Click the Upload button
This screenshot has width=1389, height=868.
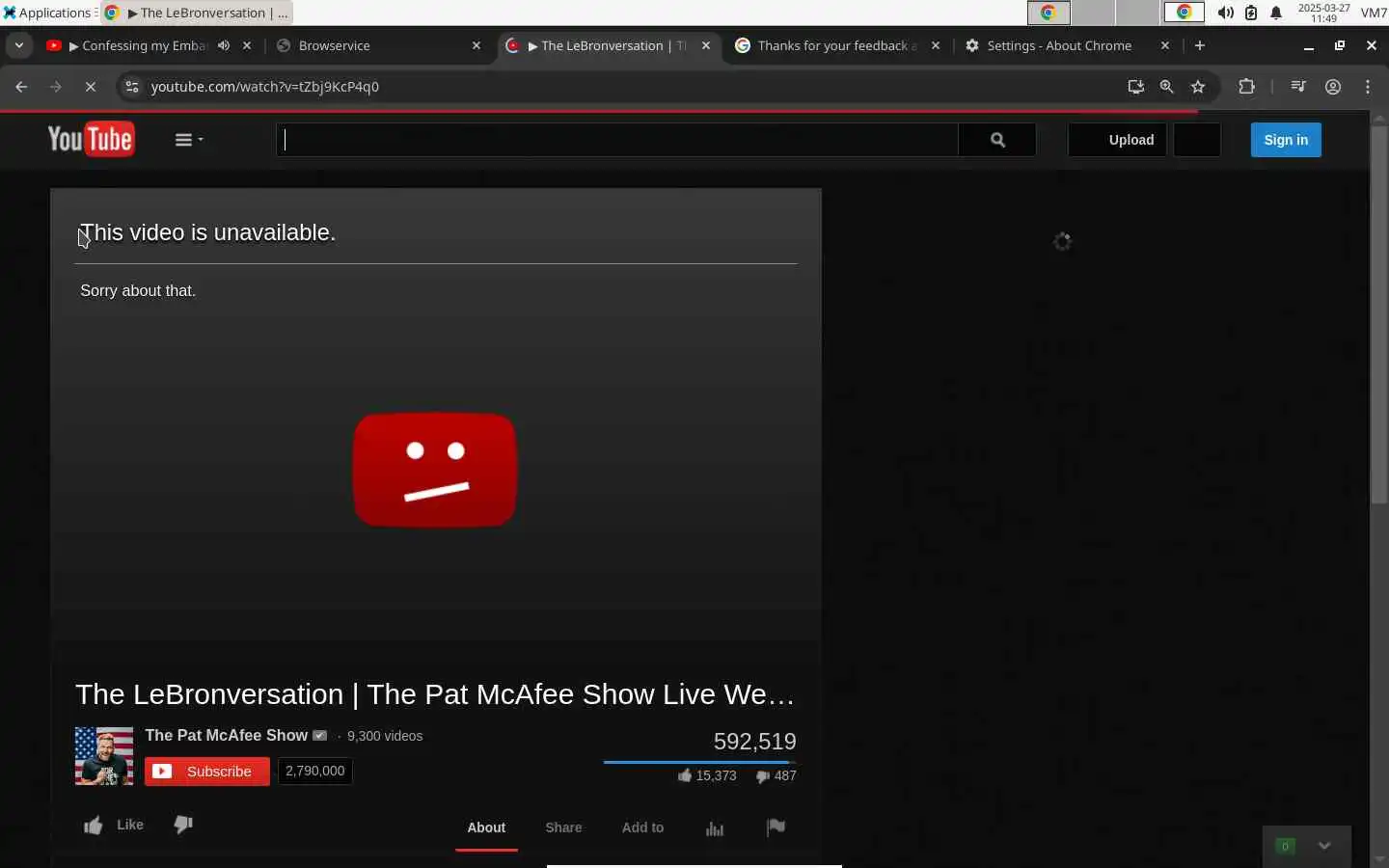[1117, 140]
